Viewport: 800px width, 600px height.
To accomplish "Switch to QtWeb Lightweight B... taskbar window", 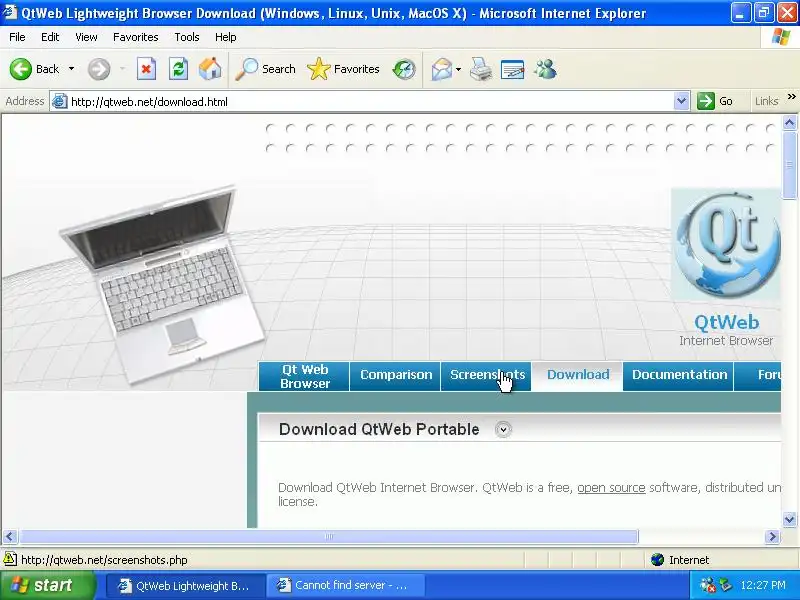I will [x=185, y=585].
